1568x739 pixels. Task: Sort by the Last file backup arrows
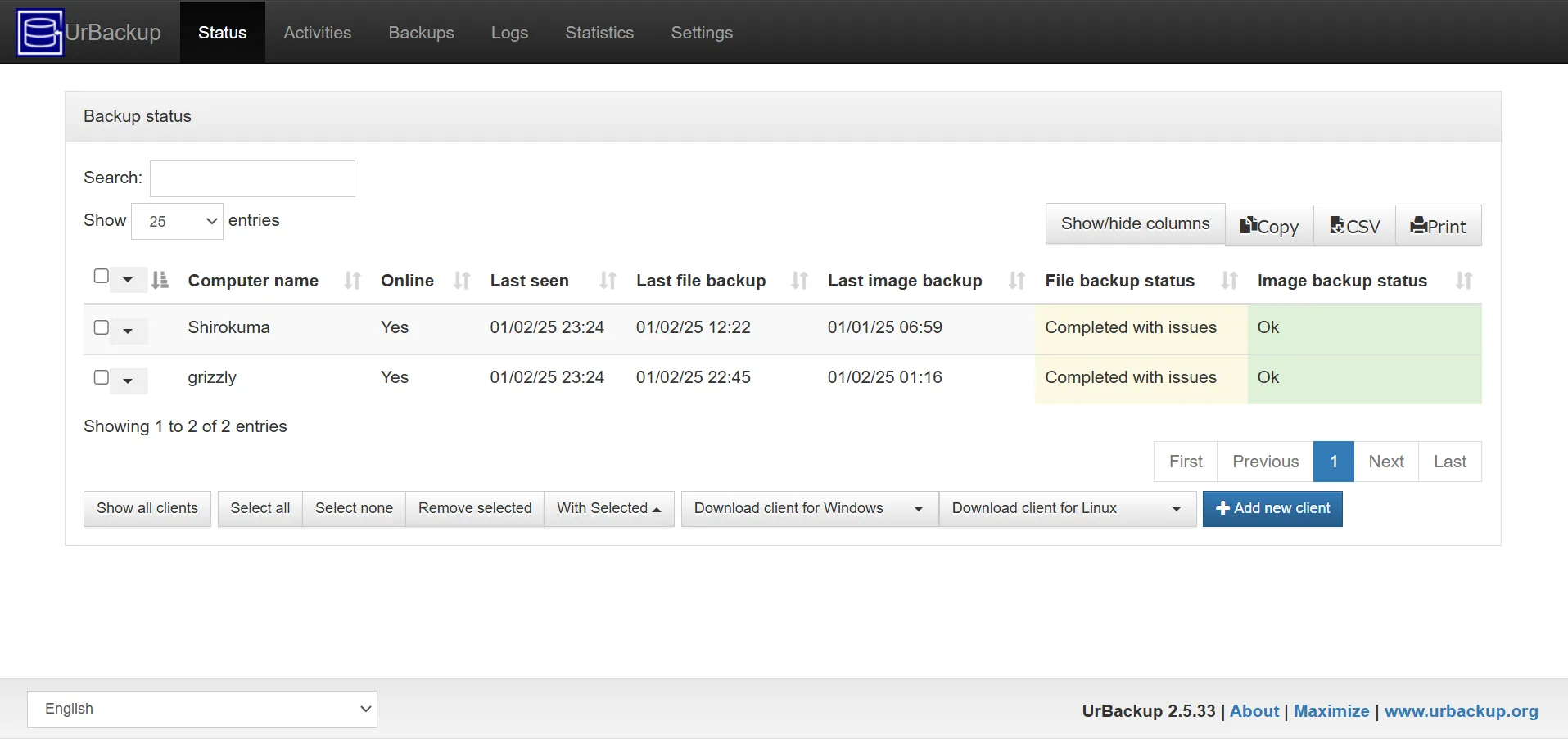(799, 281)
